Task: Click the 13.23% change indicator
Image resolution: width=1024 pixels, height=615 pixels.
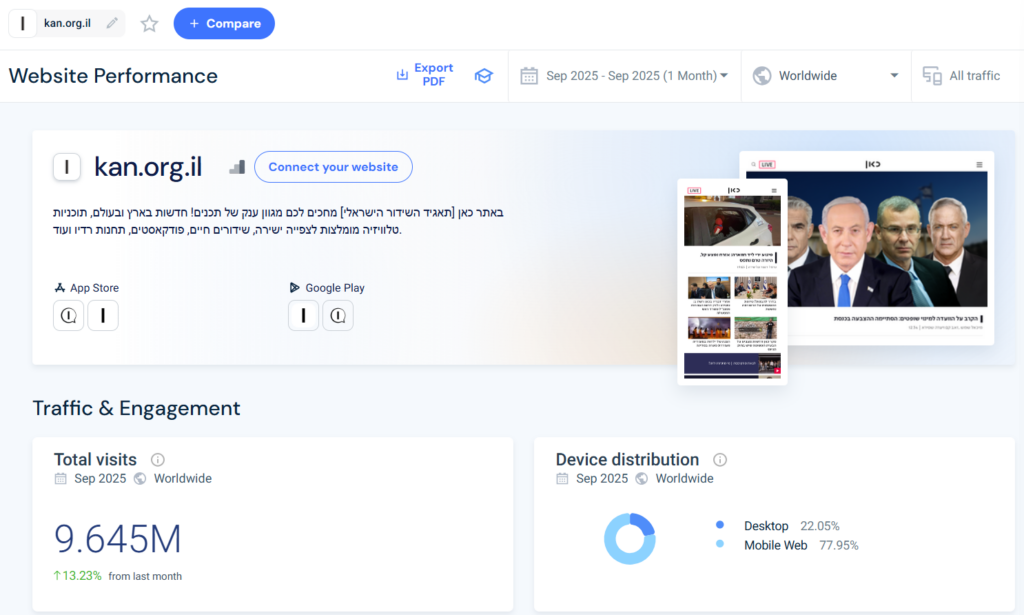Action: pyautogui.click(x=77, y=576)
